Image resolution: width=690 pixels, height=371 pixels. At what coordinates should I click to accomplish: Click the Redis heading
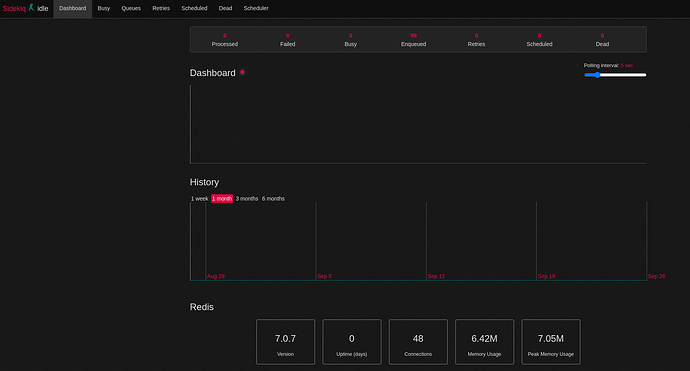point(202,307)
